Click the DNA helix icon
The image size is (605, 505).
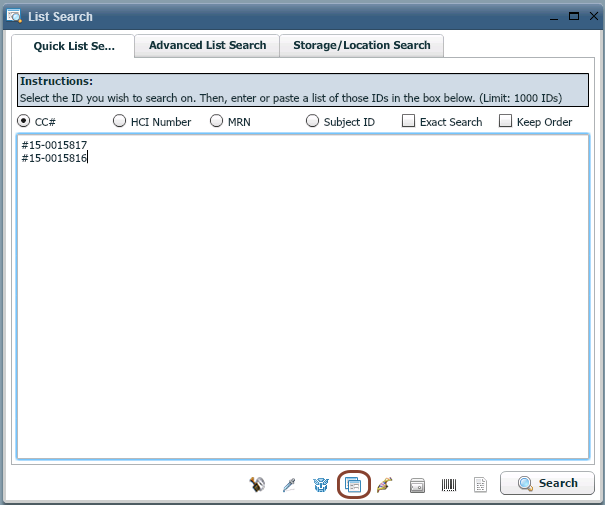point(385,485)
